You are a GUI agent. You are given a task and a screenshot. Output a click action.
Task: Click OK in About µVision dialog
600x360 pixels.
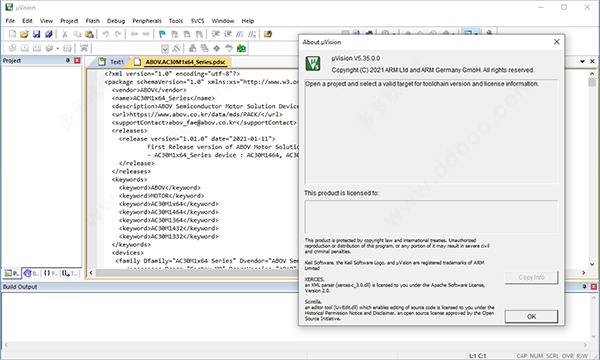(531, 316)
